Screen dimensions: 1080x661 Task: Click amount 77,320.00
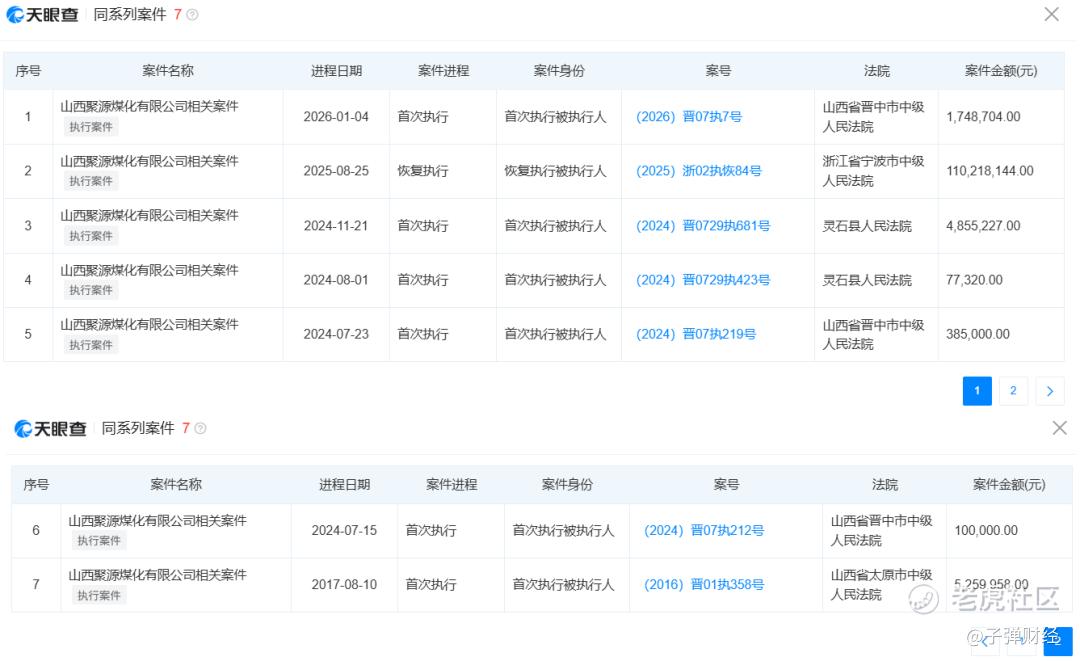tap(974, 280)
